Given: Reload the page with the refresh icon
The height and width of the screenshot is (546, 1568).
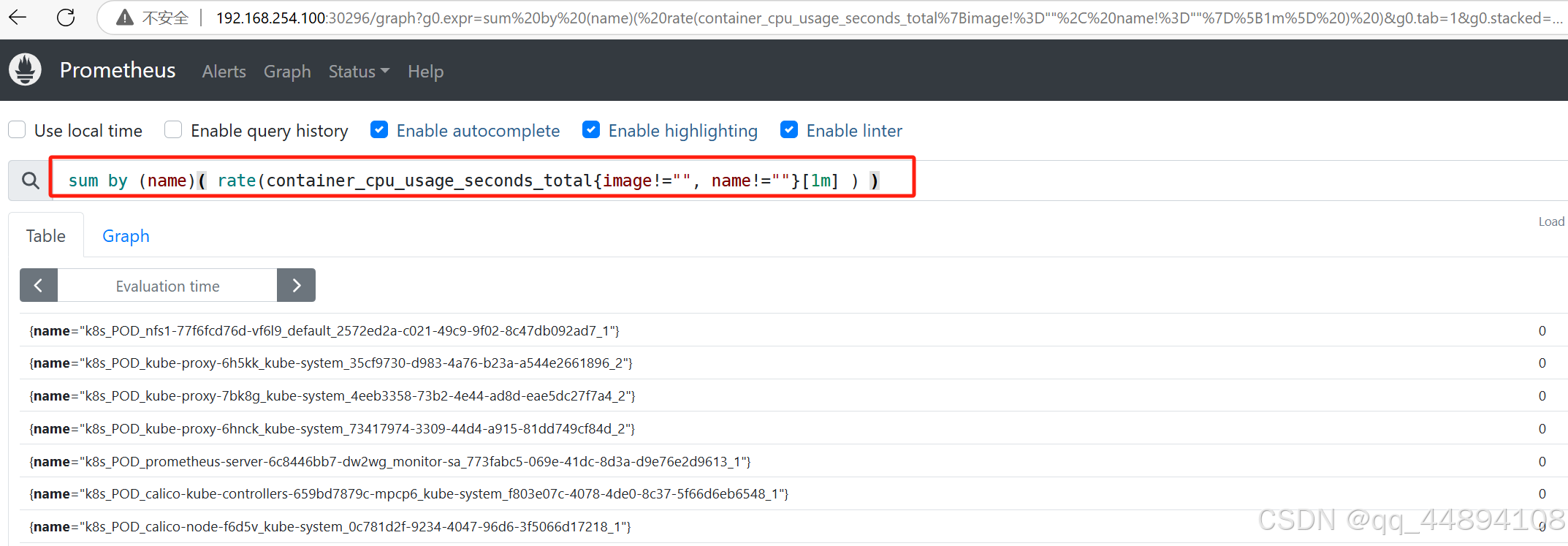Looking at the screenshot, I should click(66, 17).
